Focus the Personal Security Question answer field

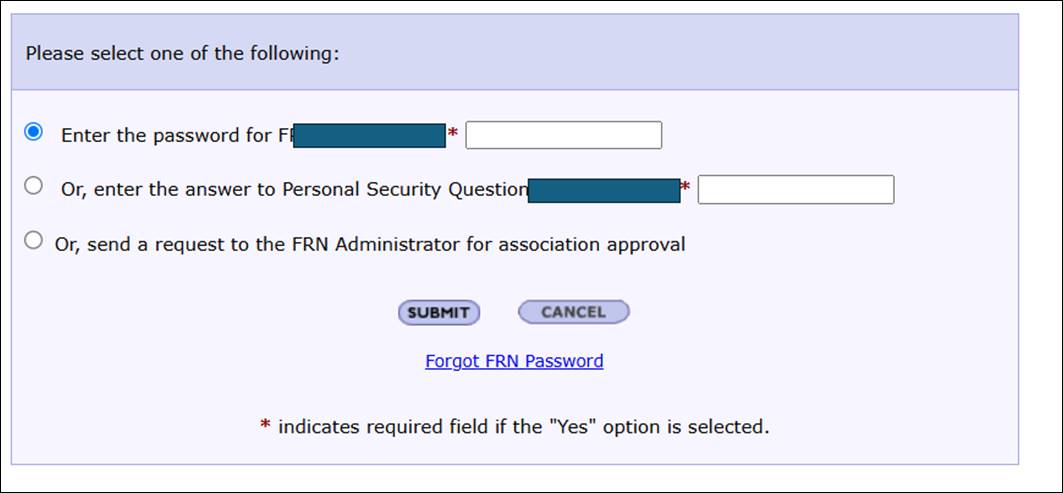[795, 189]
